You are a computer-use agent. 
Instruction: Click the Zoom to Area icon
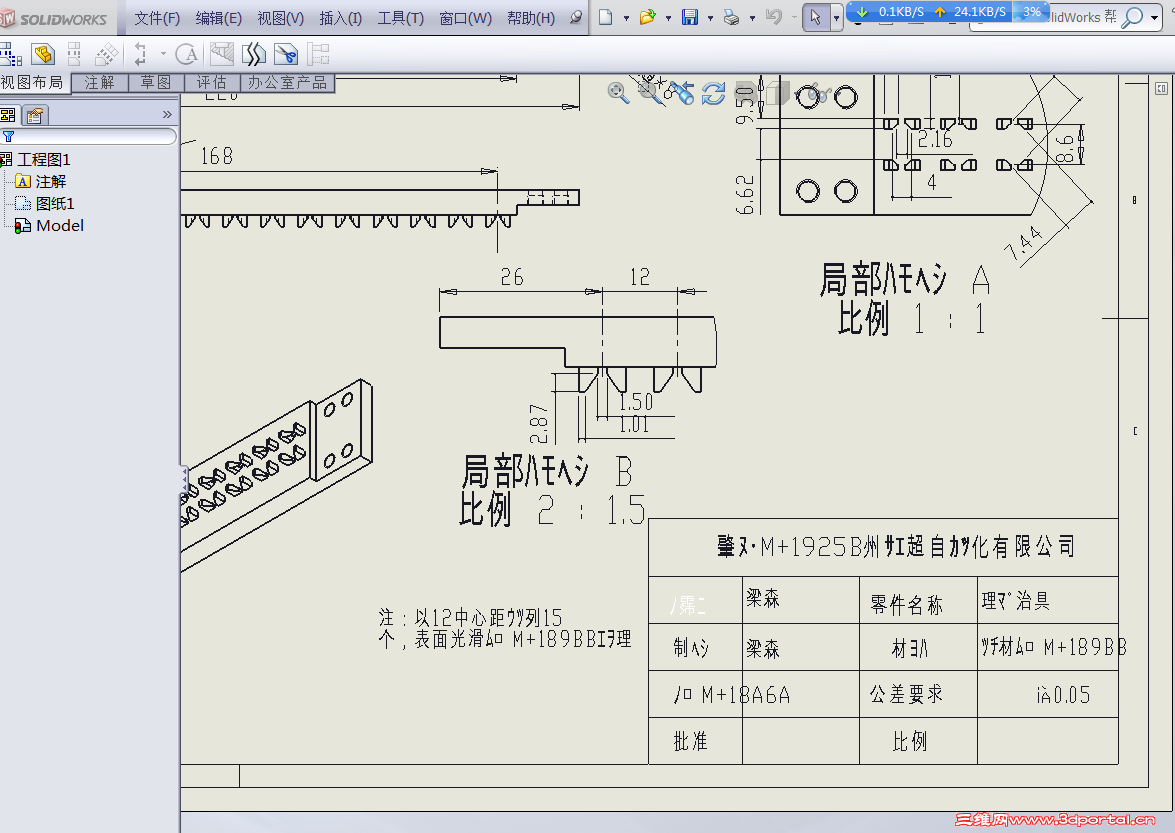click(650, 93)
